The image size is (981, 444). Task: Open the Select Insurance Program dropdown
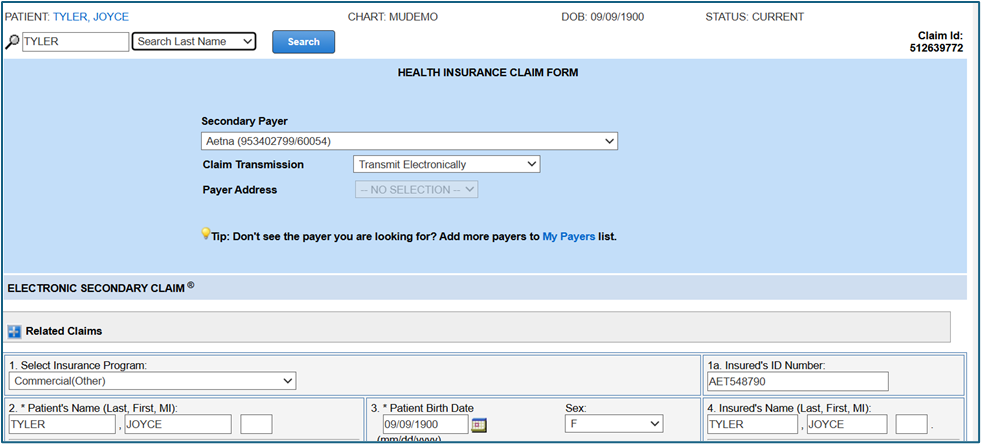pos(152,381)
